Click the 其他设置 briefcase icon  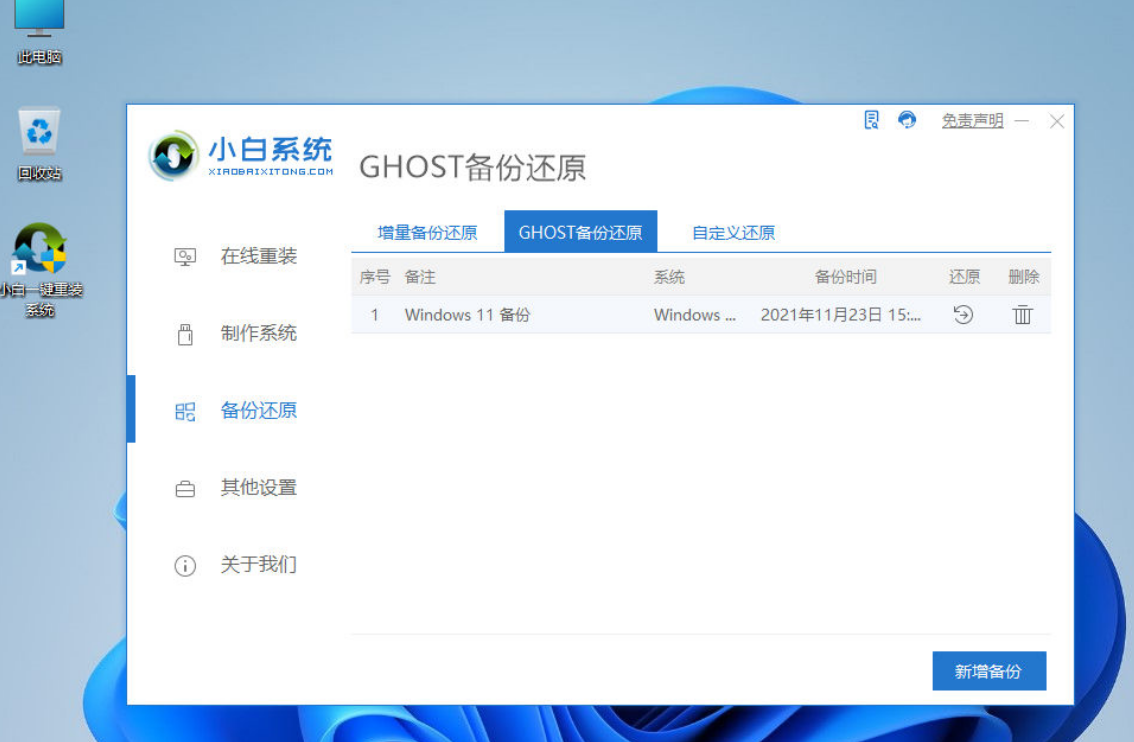[185, 489]
